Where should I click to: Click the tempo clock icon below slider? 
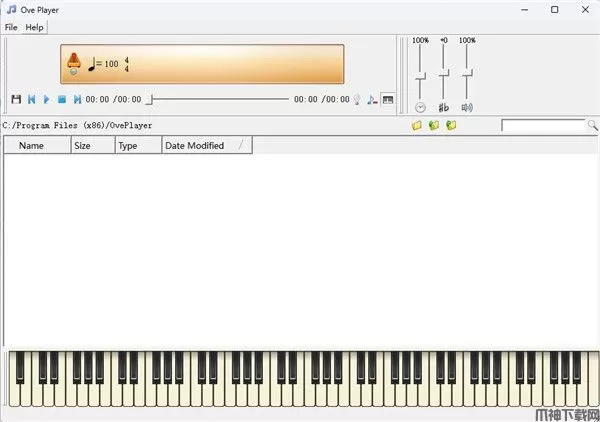click(420, 108)
